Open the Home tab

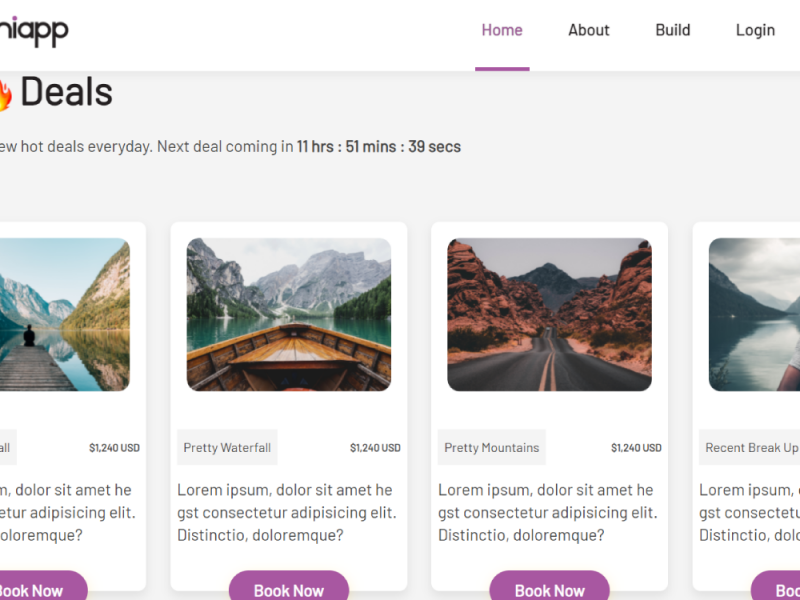[502, 30]
